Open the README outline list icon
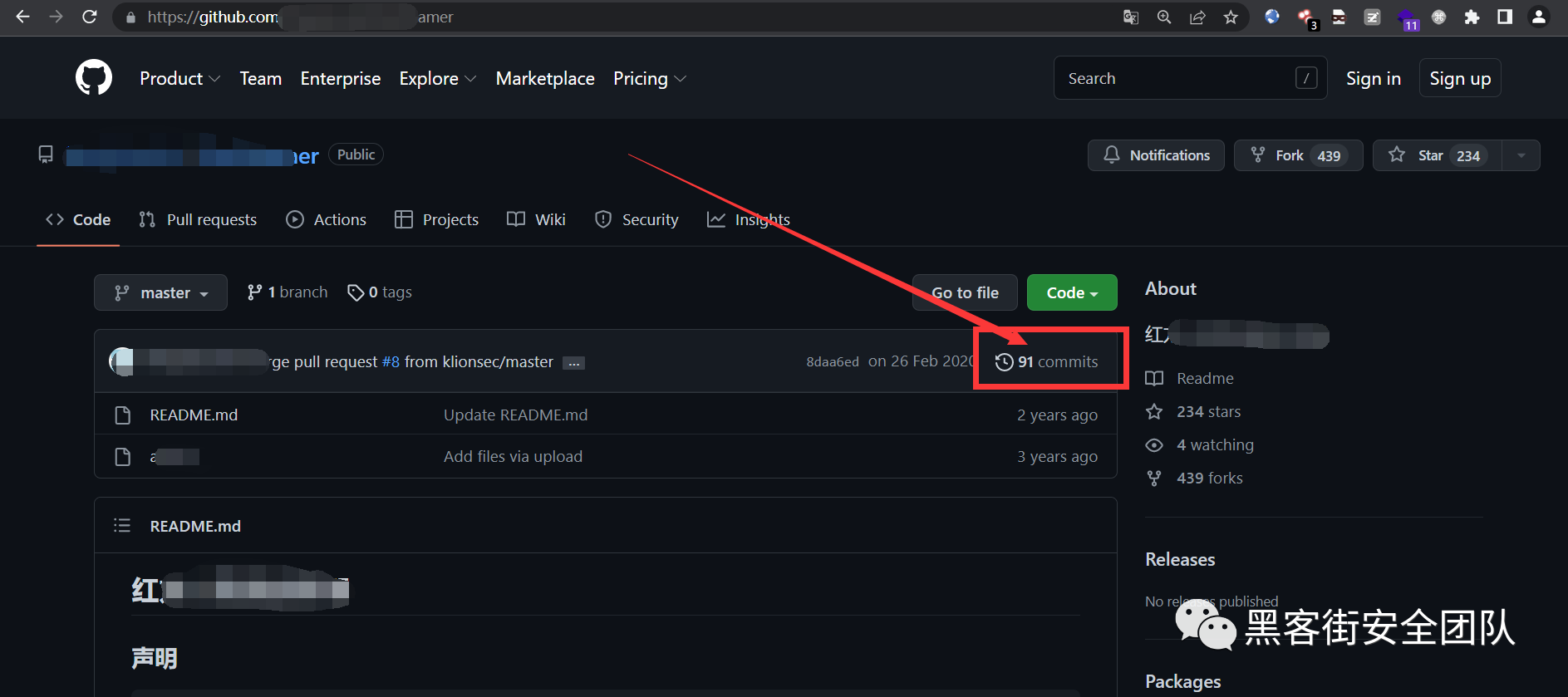1568x697 pixels. click(x=122, y=525)
